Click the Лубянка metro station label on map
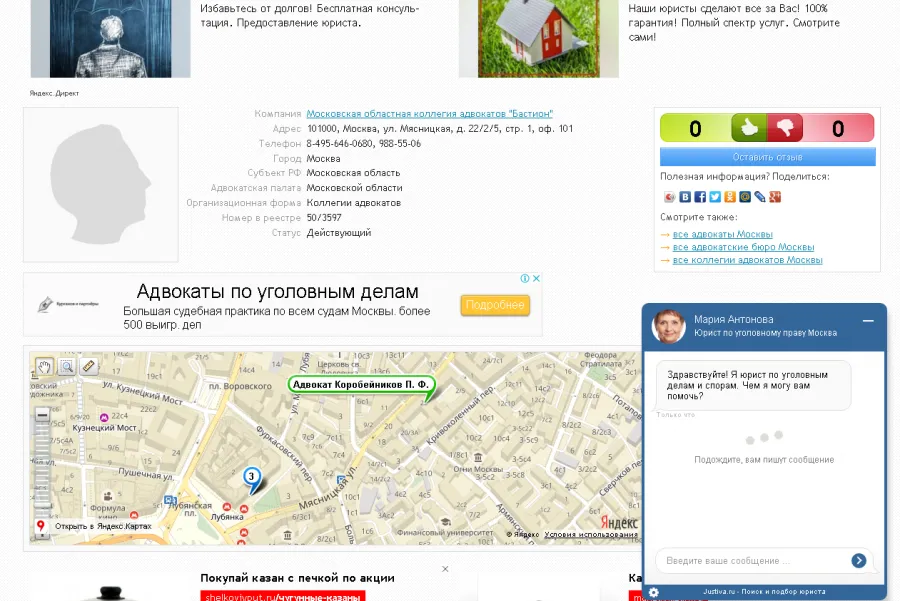900x601 pixels. point(227,517)
